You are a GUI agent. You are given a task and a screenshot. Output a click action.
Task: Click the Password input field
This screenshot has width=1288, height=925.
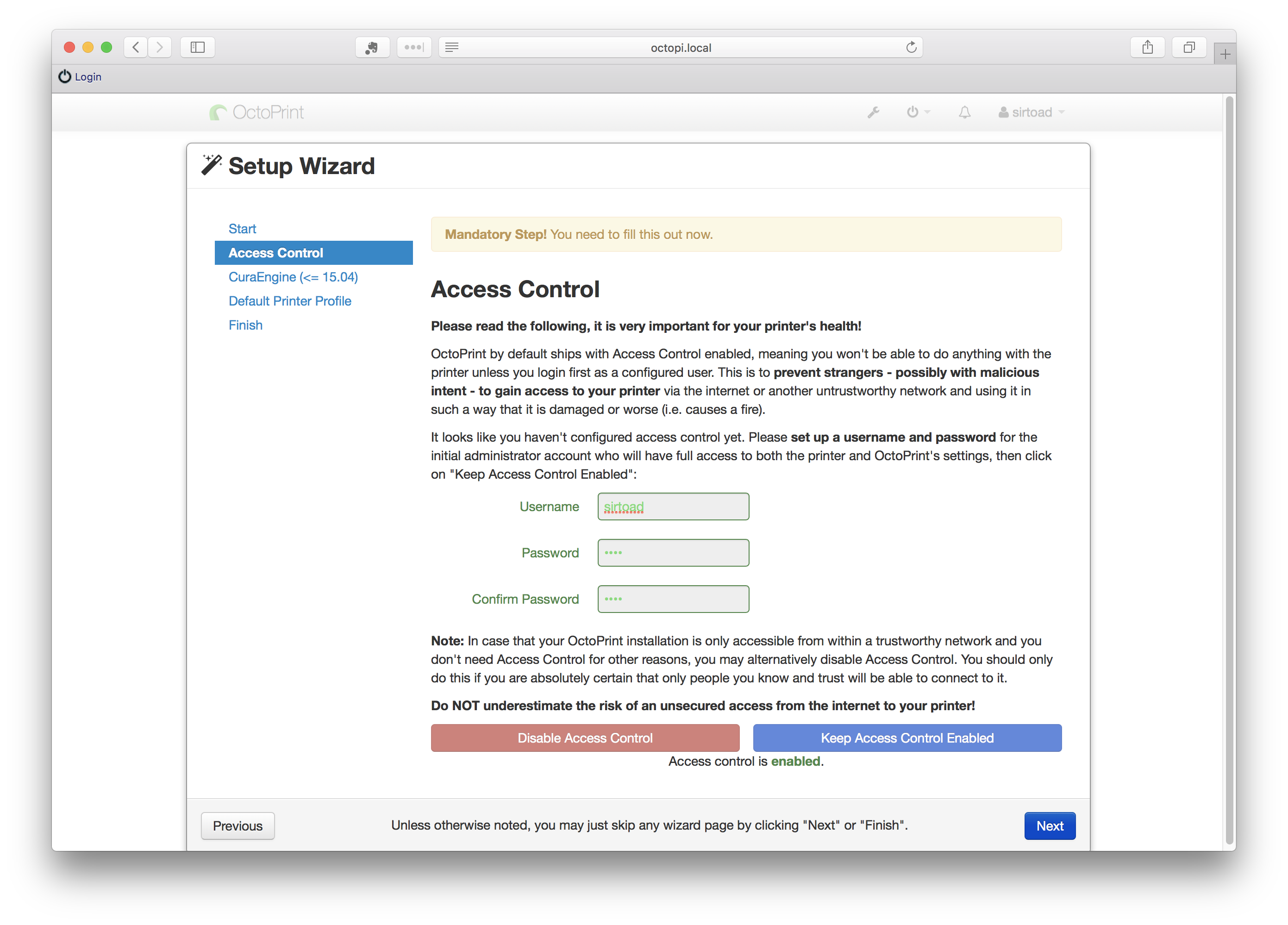[x=673, y=552]
